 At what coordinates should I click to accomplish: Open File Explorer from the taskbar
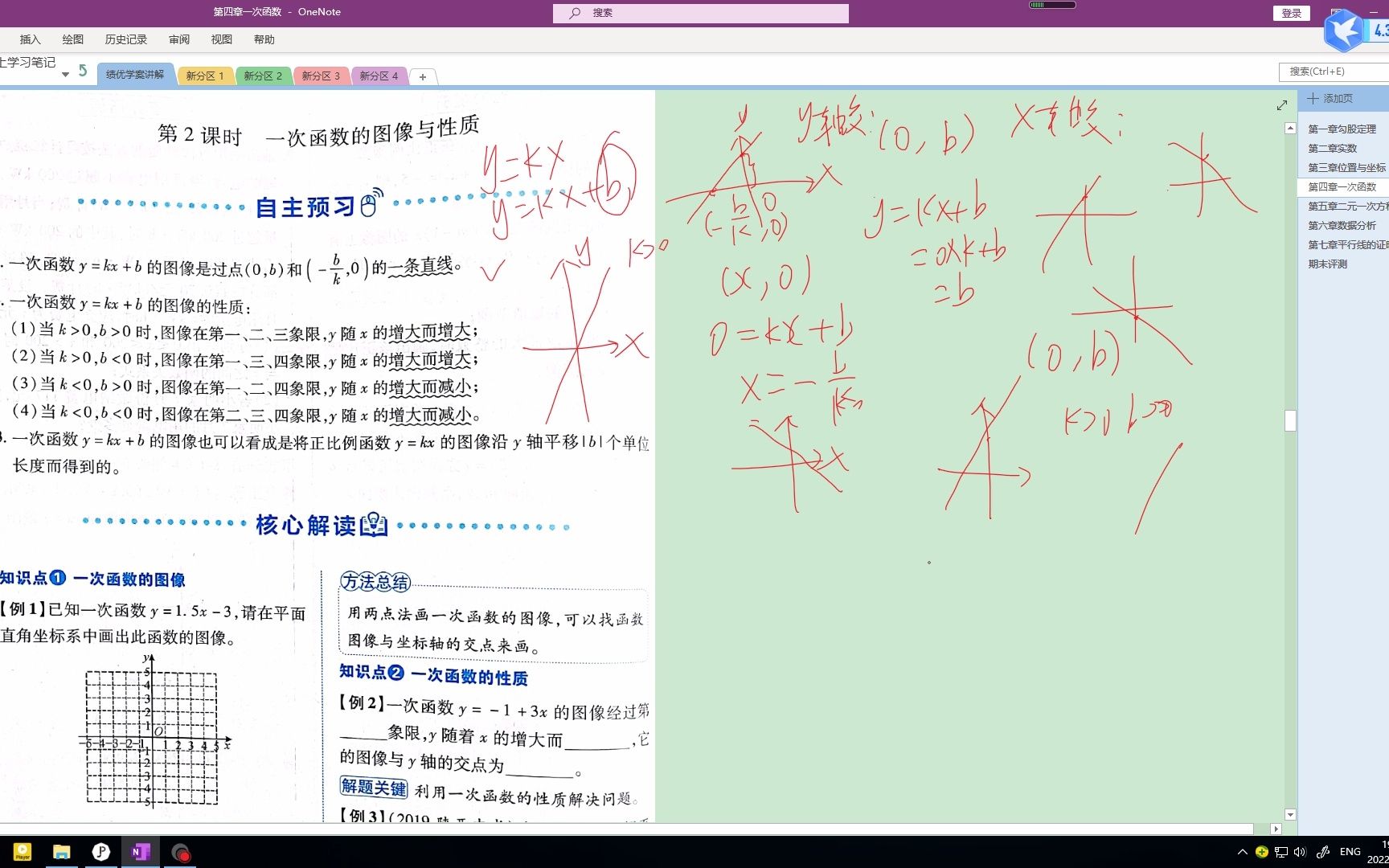pyautogui.click(x=61, y=851)
